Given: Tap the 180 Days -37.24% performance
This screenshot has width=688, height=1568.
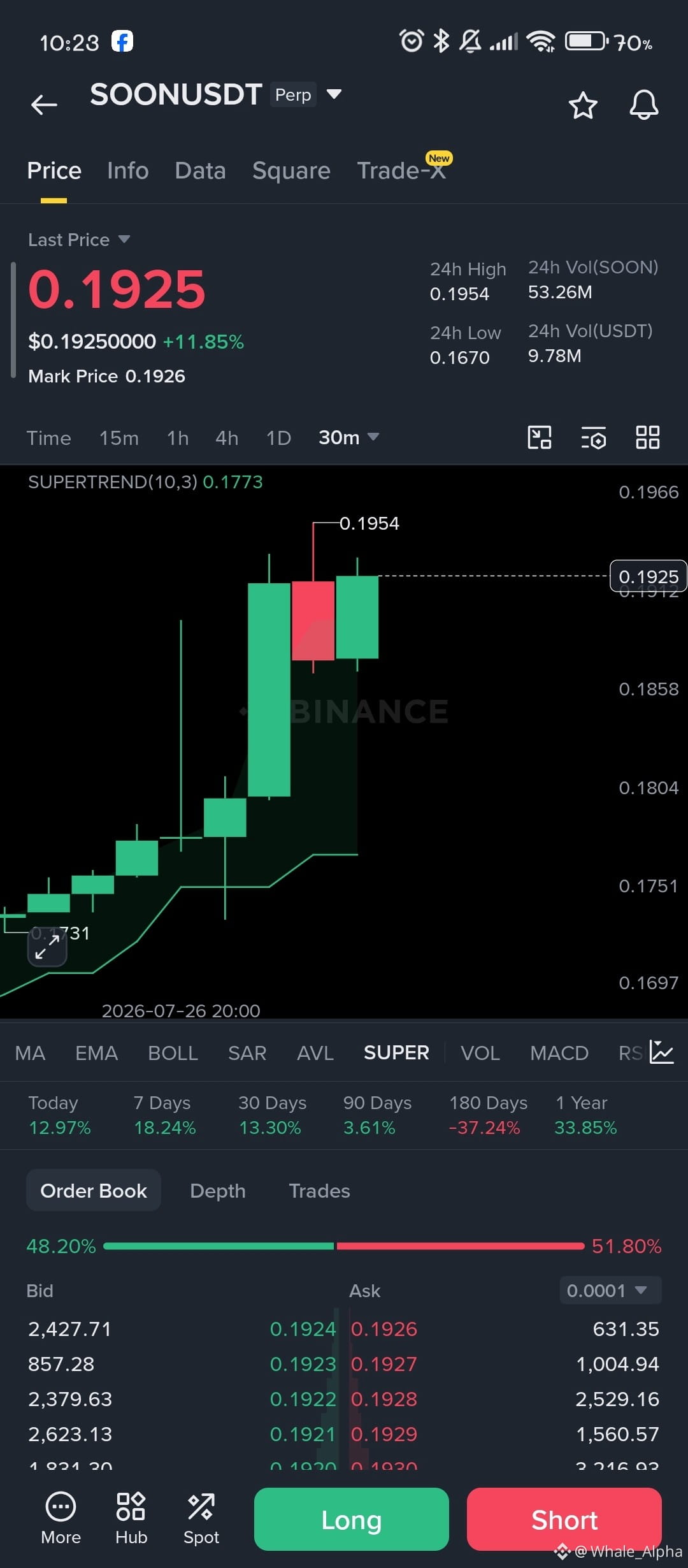Looking at the screenshot, I should pyautogui.click(x=488, y=1115).
